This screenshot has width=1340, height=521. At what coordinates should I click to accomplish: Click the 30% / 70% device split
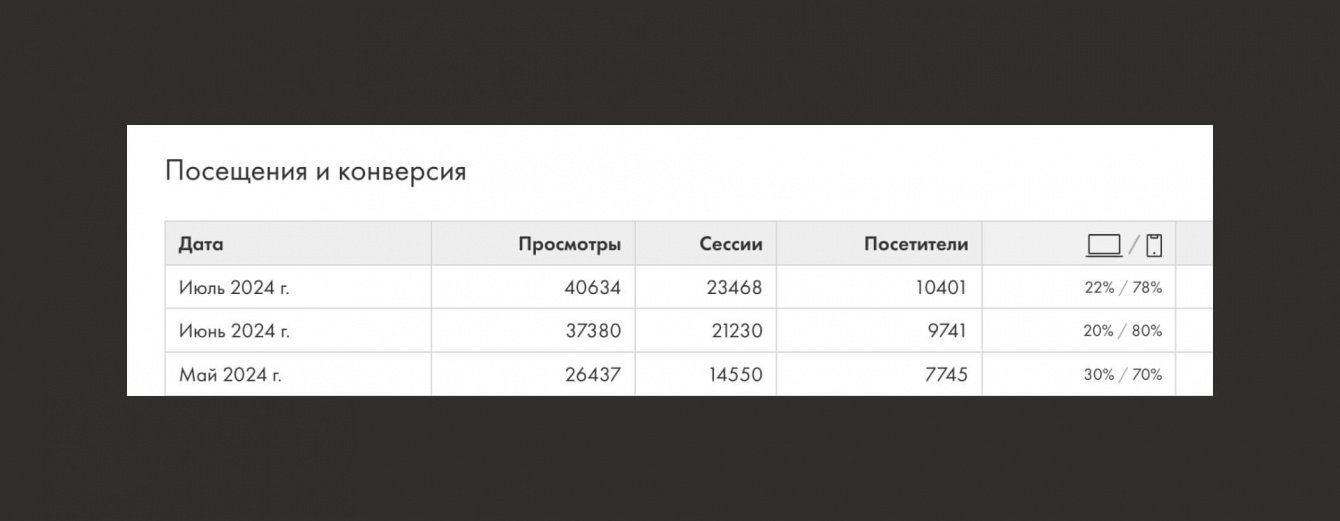(1122, 375)
